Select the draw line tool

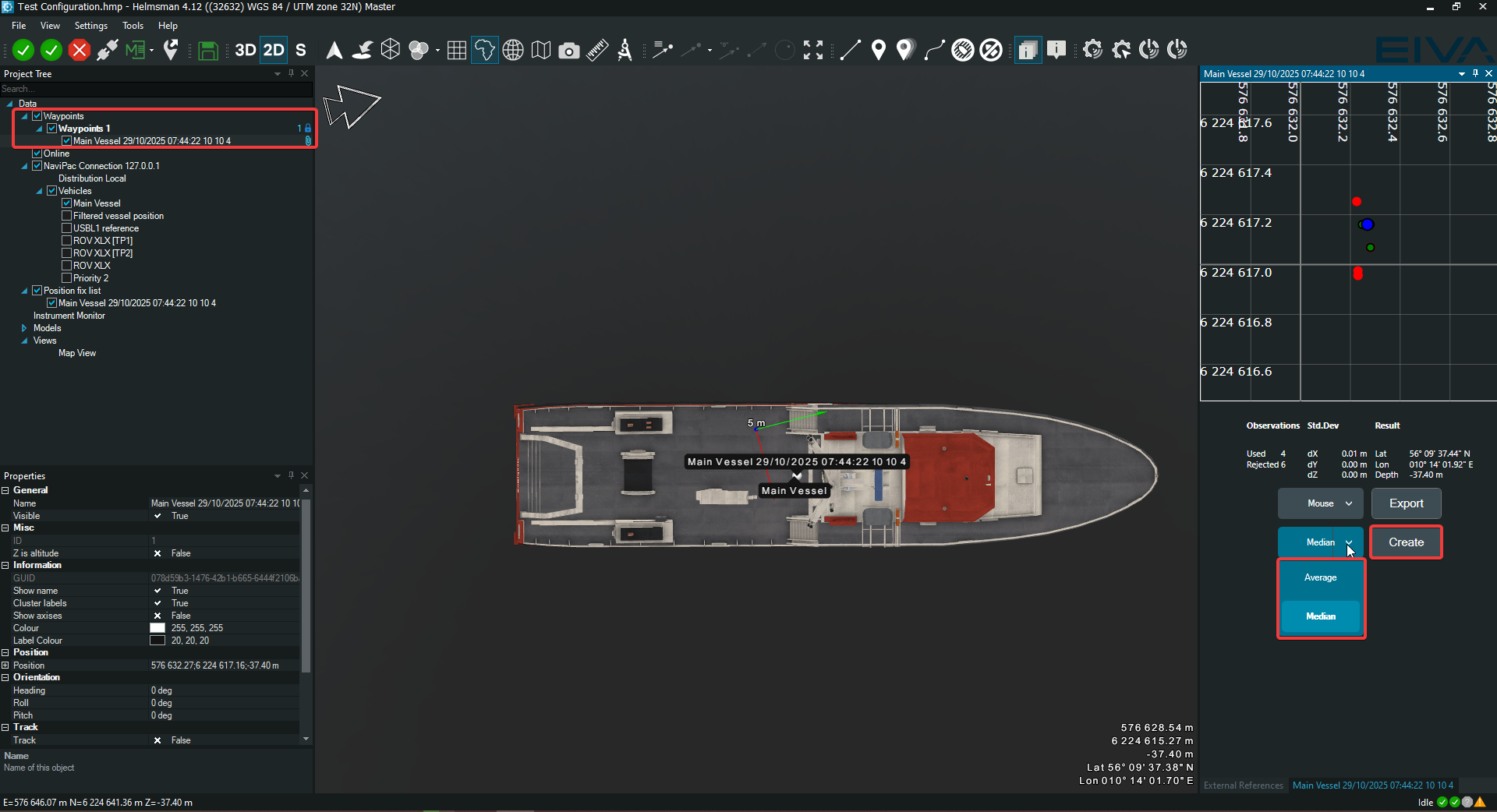[x=851, y=51]
